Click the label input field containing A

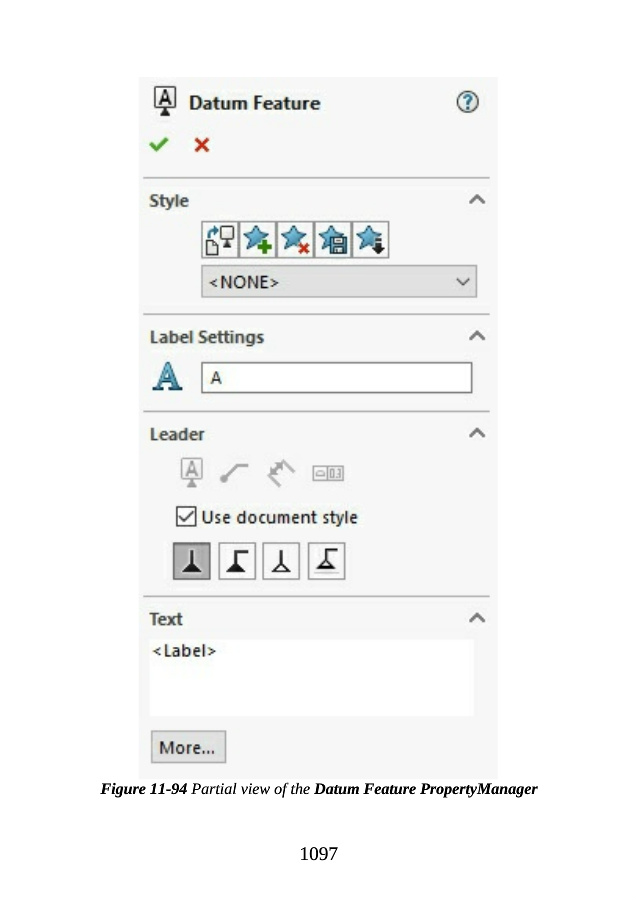(336, 378)
